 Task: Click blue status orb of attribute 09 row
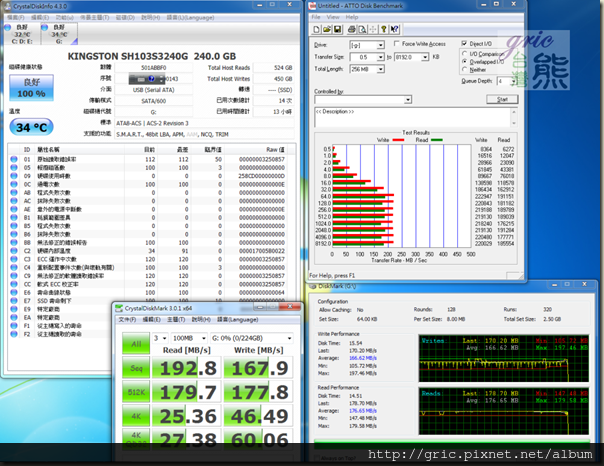pyautogui.click(x=14, y=176)
